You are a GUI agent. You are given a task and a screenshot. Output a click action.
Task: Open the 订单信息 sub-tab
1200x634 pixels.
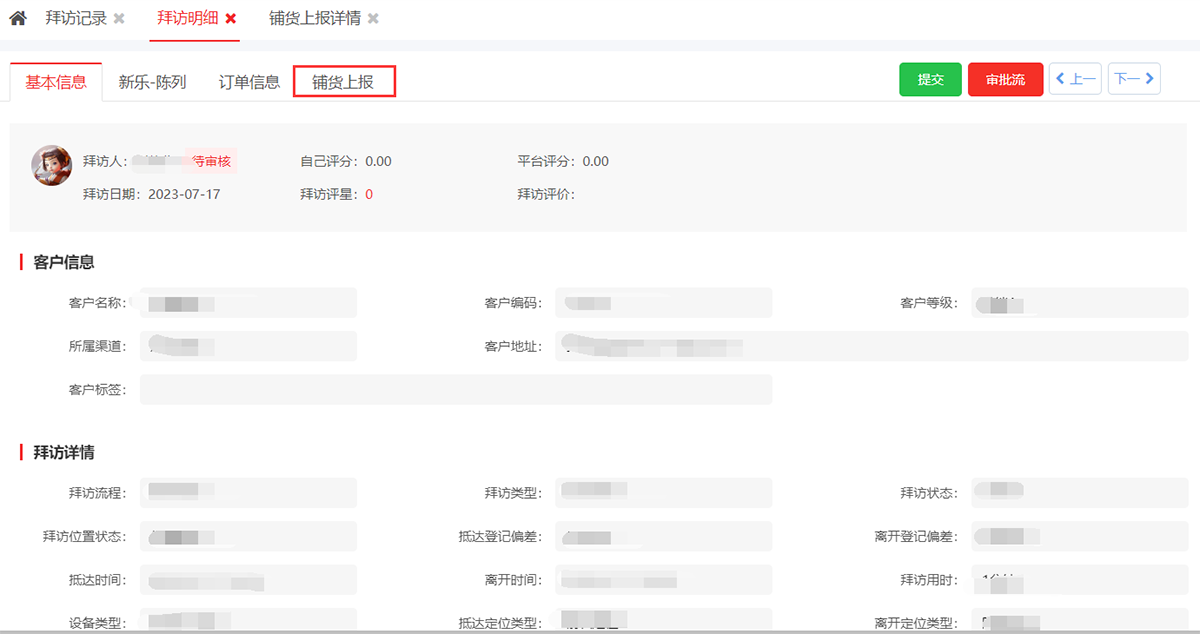(x=249, y=82)
